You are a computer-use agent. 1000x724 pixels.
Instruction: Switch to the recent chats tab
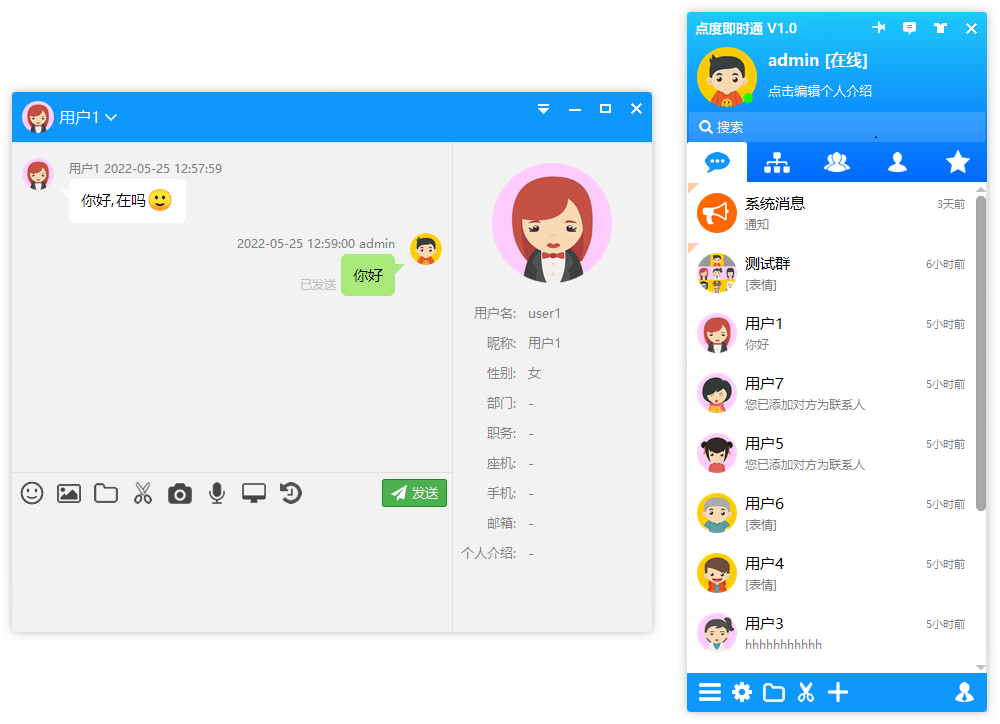[717, 162]
